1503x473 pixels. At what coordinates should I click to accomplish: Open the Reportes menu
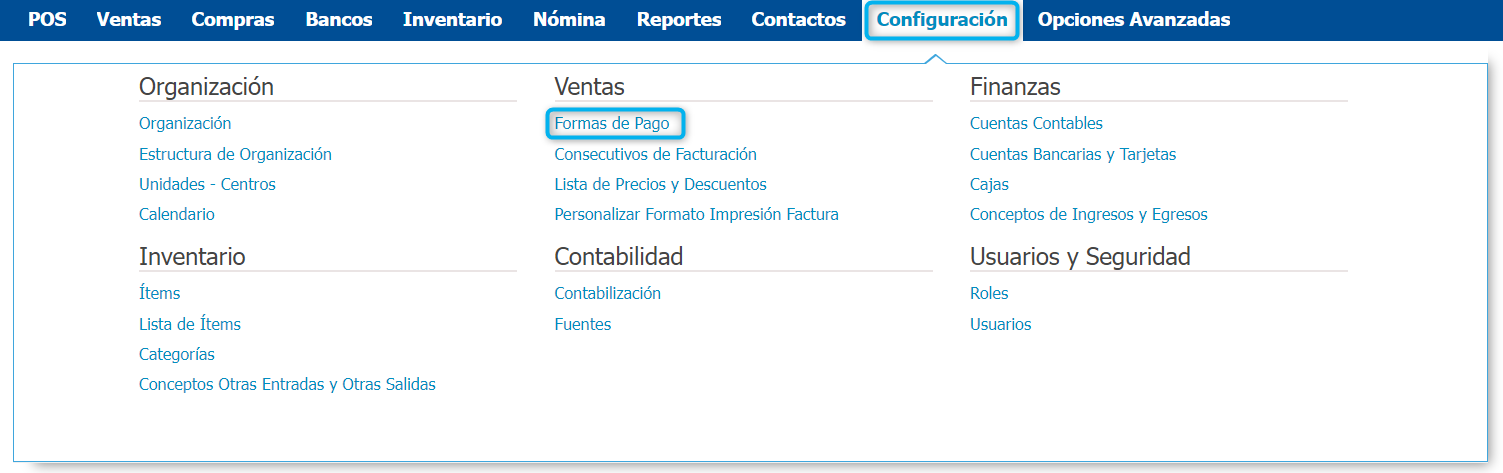679,19
